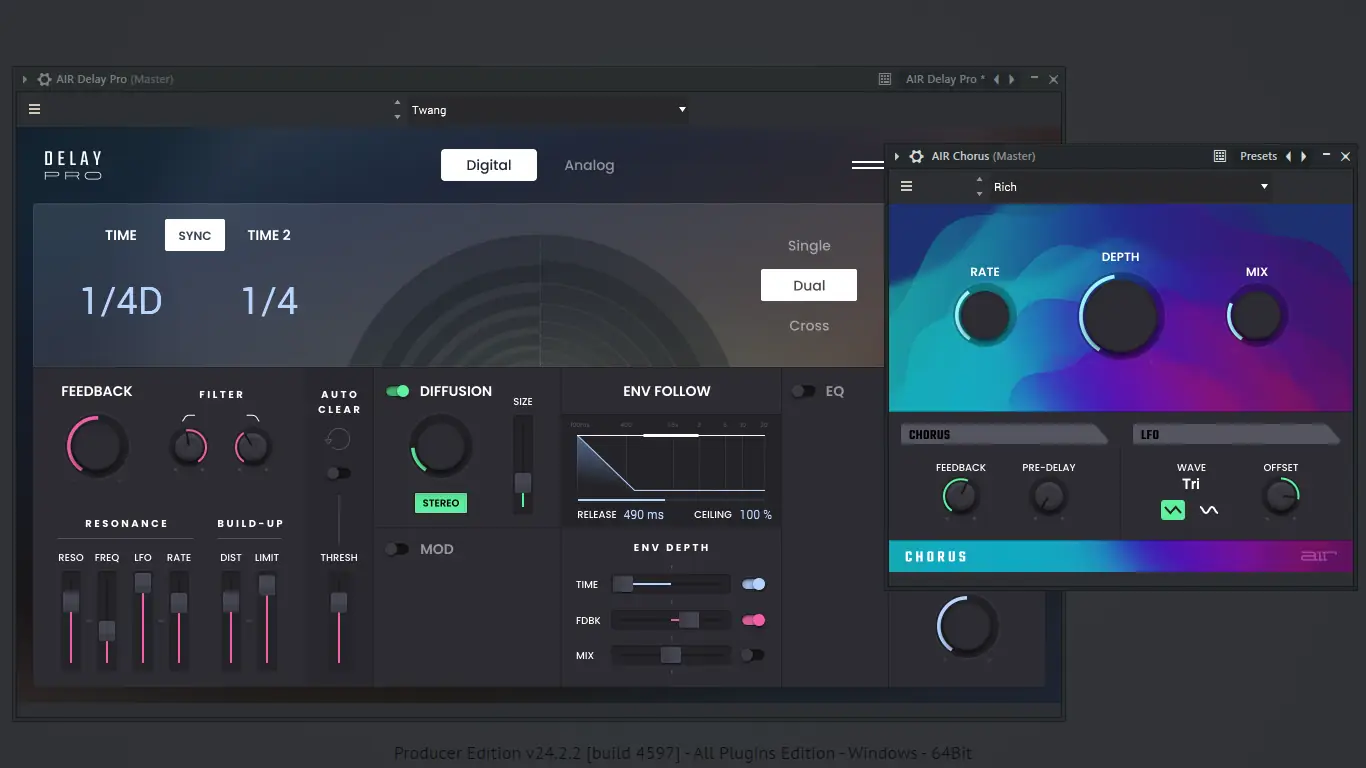Open the AIR Chorus gear settings icon
The image size is (1366, 768).
pos(916,156)
